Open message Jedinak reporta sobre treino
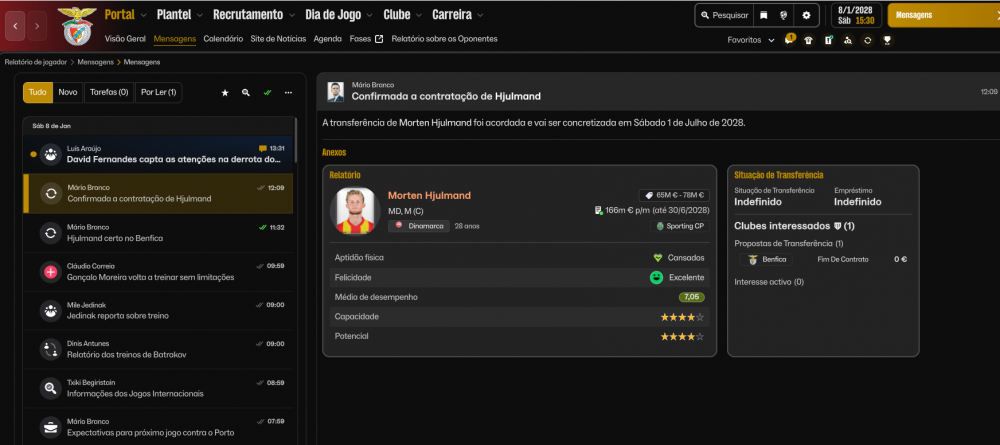 coord(159,310)
